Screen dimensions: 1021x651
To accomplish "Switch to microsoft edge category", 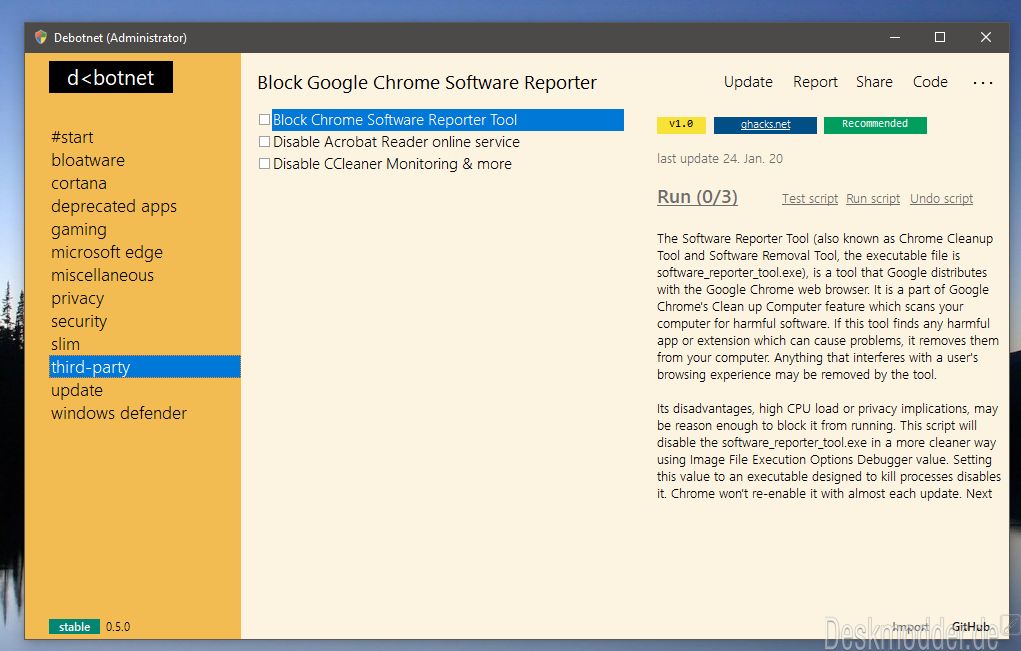I will [107, 253].
